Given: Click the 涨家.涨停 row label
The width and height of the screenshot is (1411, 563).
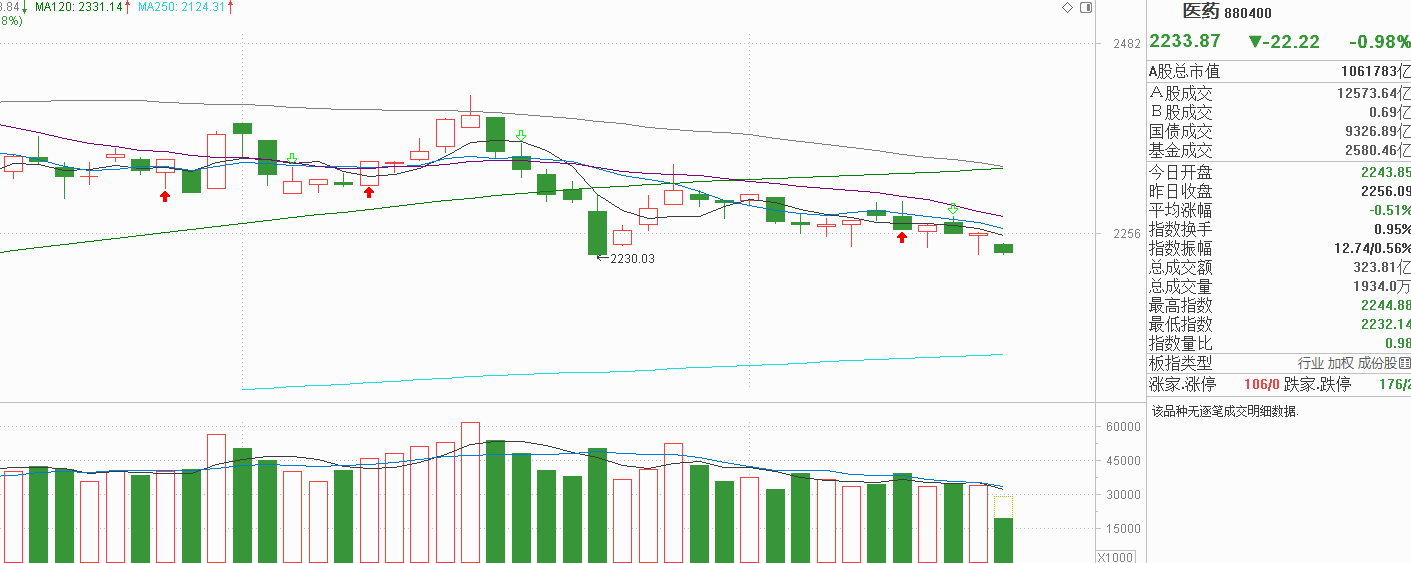Looking at the screenshot, I should [x=1182, y=384].
